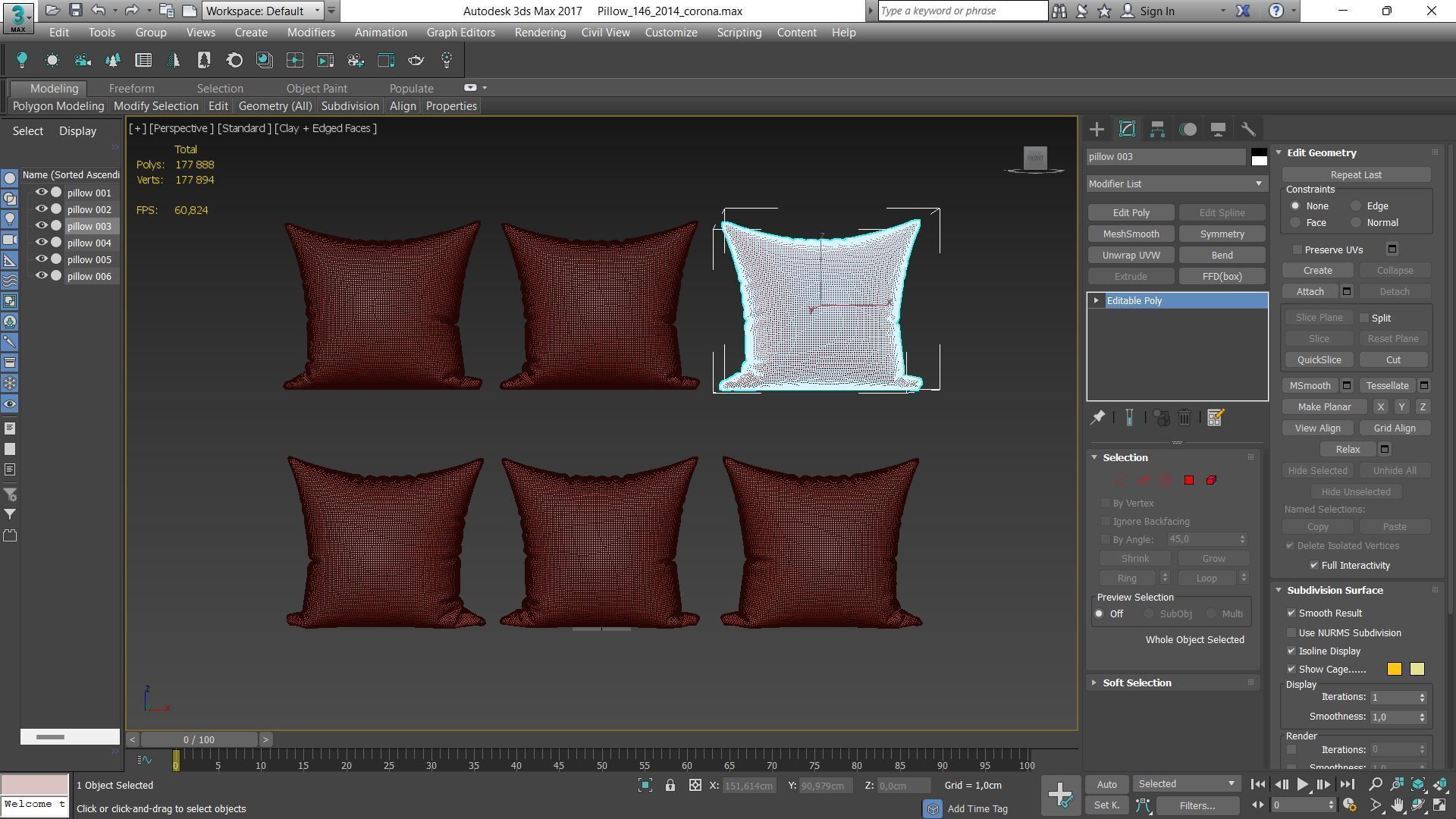Switch to the Freeform ribbon tab
The height and width of the screenshot is (819, 1456).
click(x=131, y=89)
